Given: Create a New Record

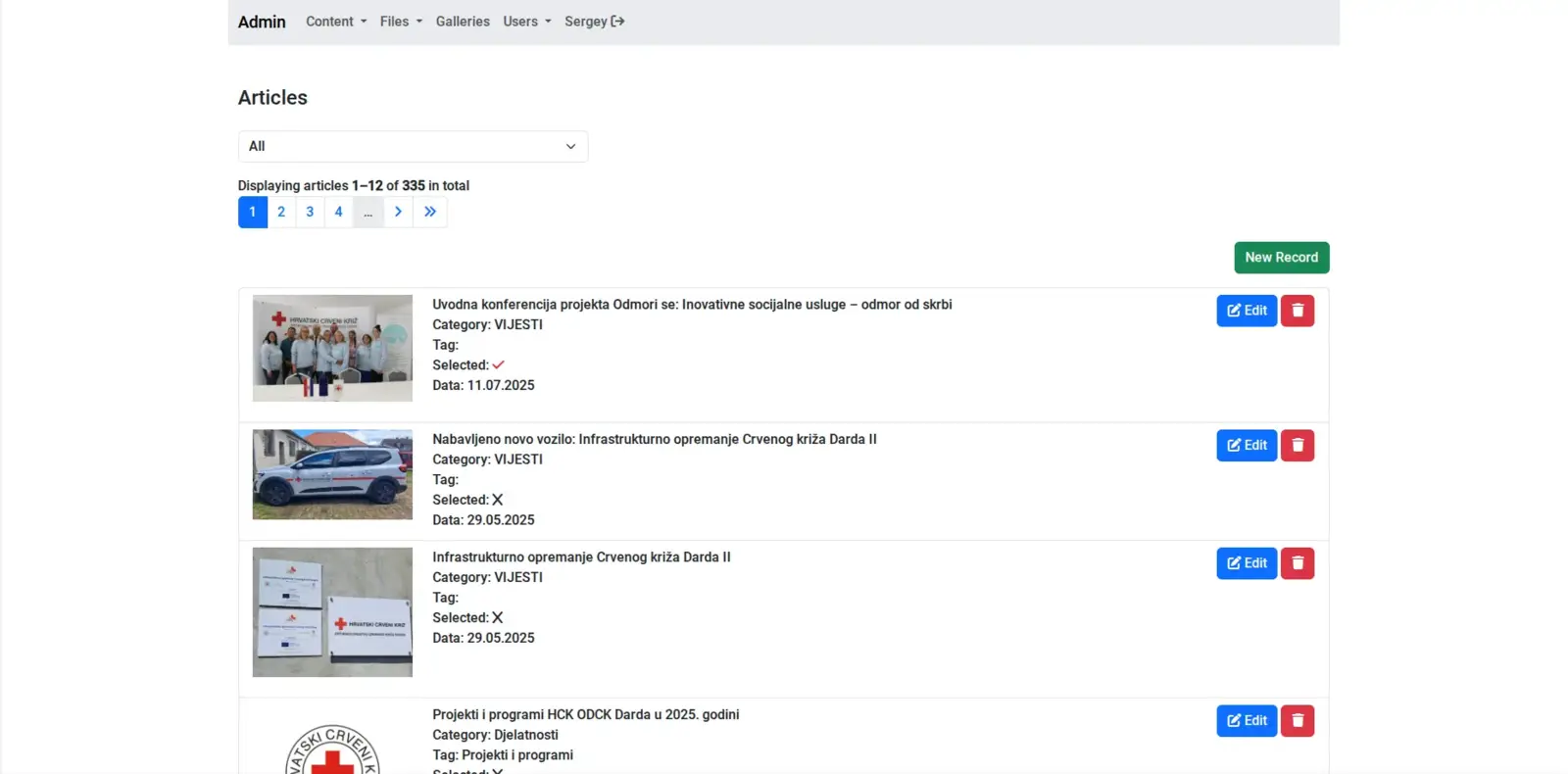Looking at the screenshot, I should click(1281, 258).
